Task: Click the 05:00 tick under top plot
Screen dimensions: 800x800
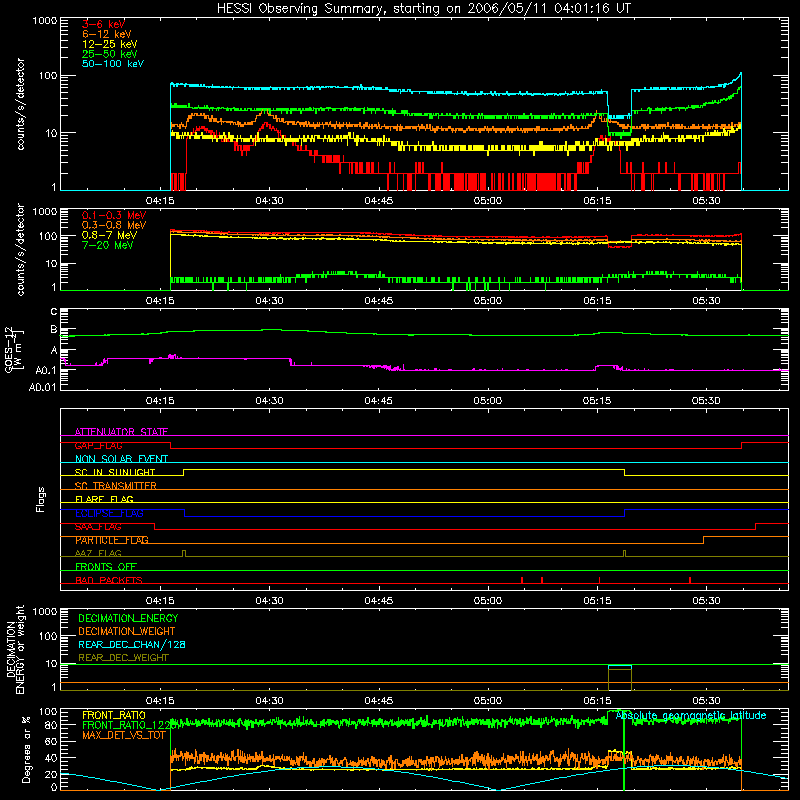Action: [x=488, y=201]
